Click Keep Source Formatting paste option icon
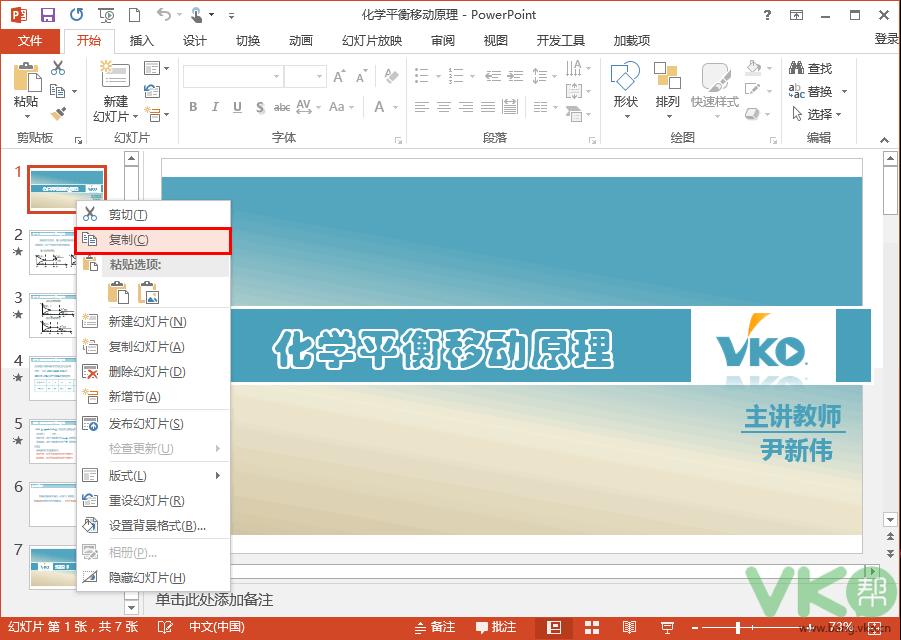 pos(118,292)
